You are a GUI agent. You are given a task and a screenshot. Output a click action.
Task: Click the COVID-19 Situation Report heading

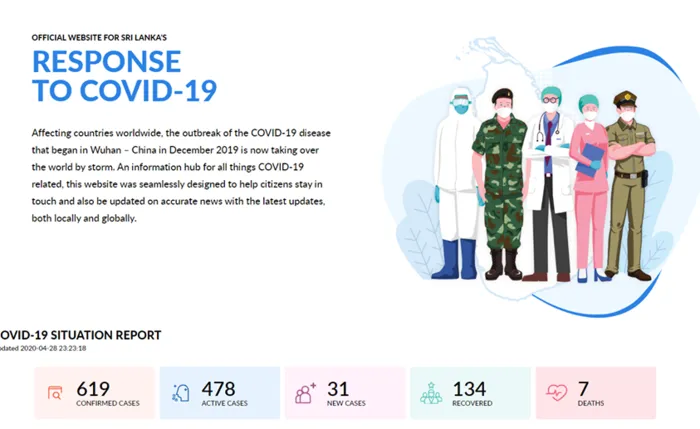80,335
